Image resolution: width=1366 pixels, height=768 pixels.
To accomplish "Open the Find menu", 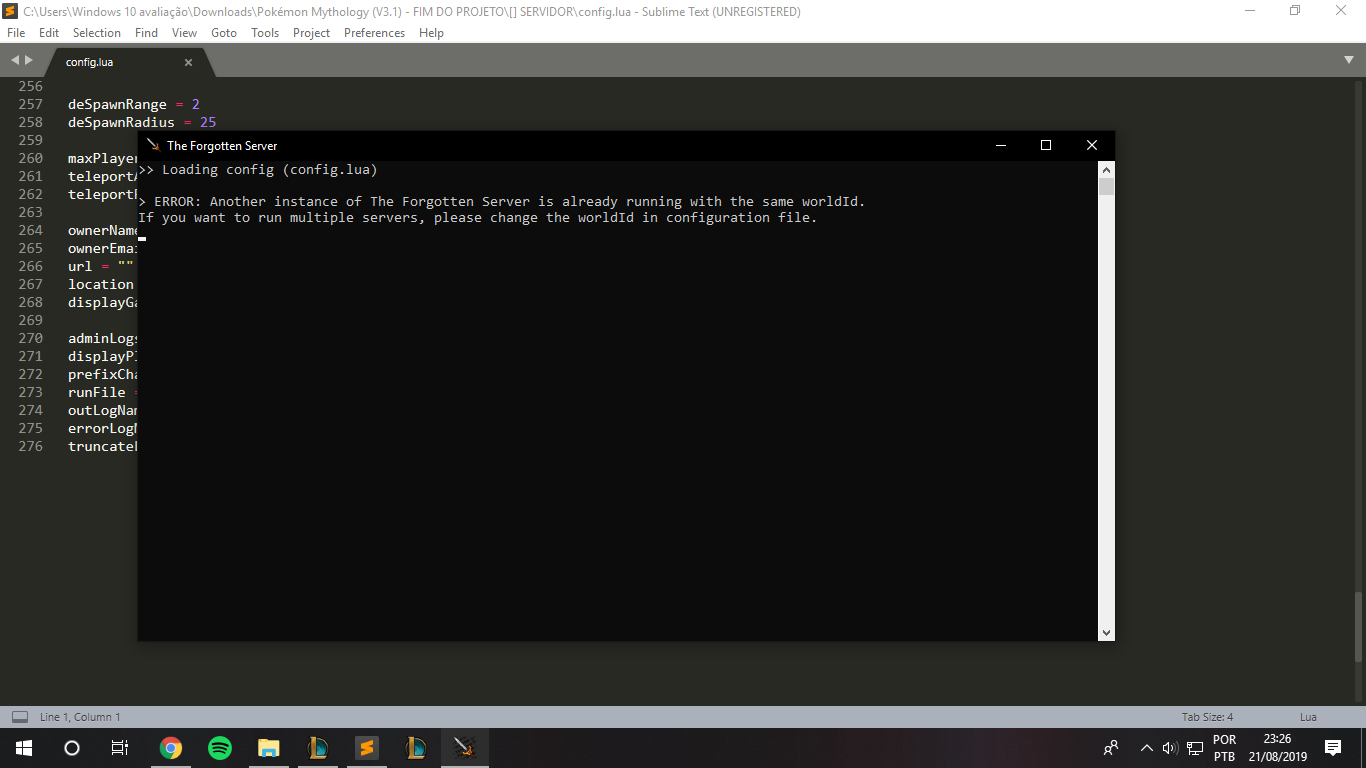I will pos(146,33).
